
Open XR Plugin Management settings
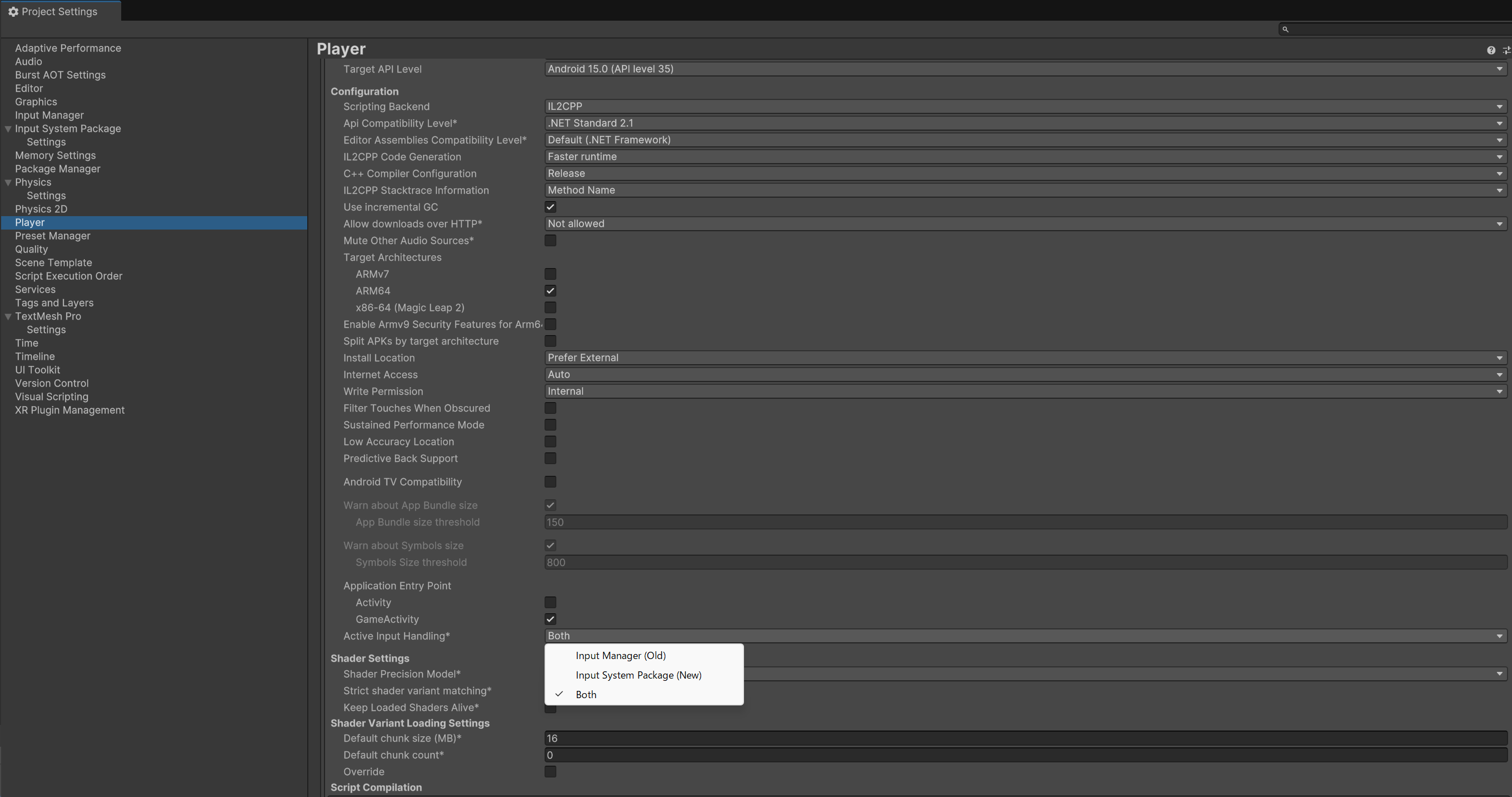point(70,411)
